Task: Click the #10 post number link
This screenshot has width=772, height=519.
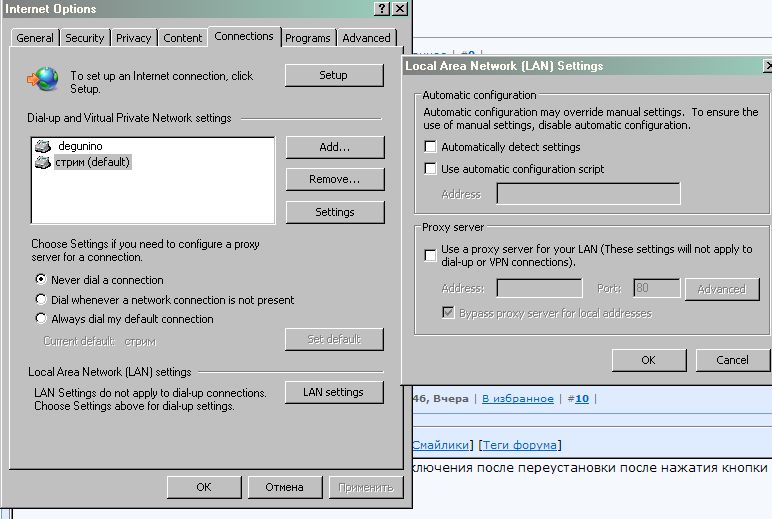Action: coord(581,399)
